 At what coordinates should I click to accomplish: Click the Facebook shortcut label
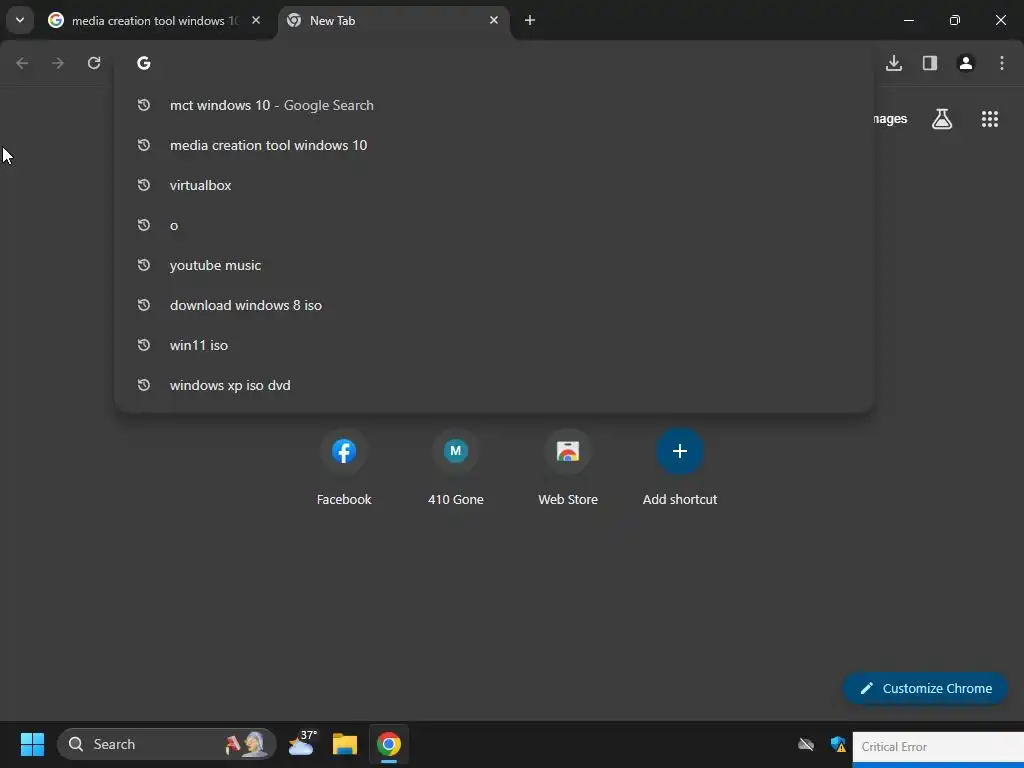click(344, 500)
